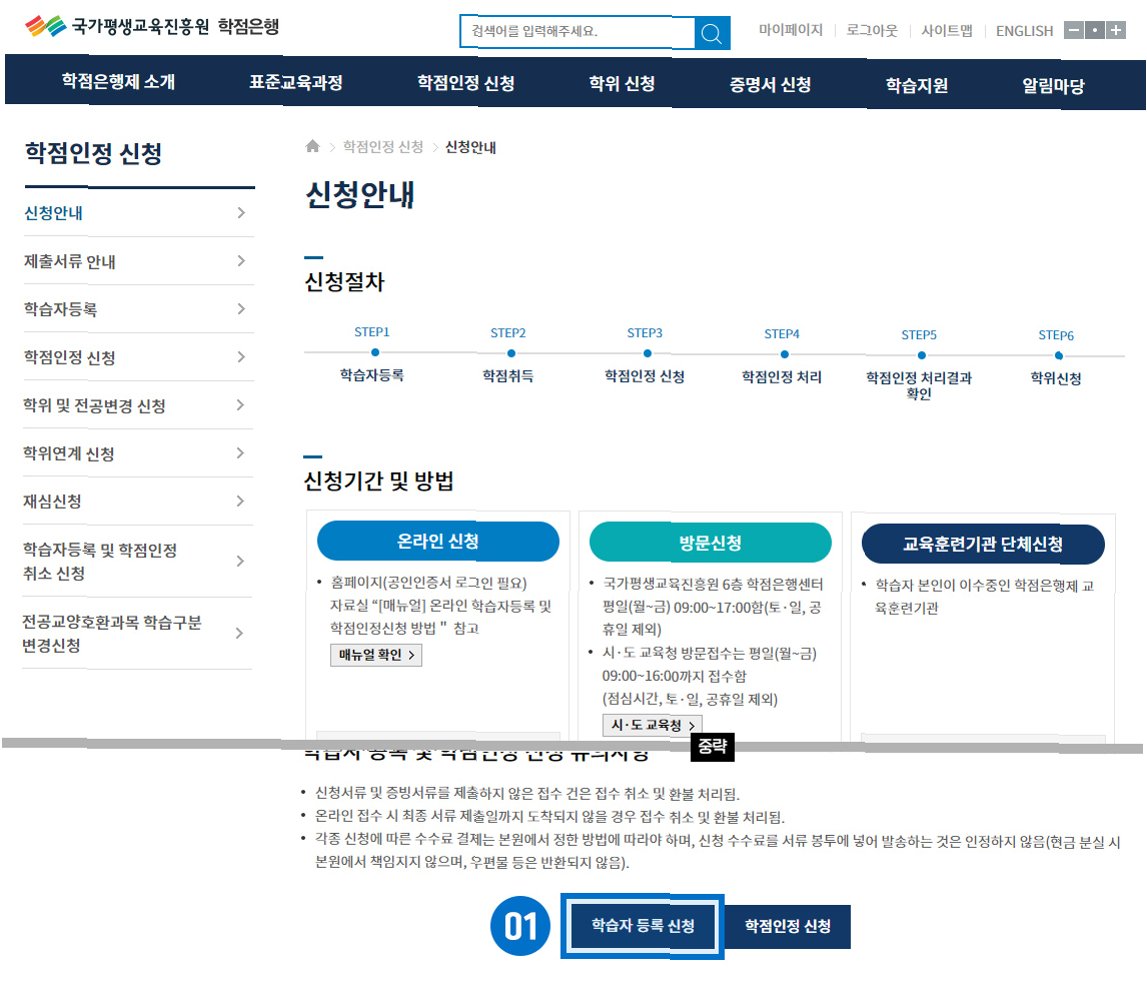Screen dimensions: 1147x987
Task: Click 학습자 등록 신청 button
Action: (643, 926)
